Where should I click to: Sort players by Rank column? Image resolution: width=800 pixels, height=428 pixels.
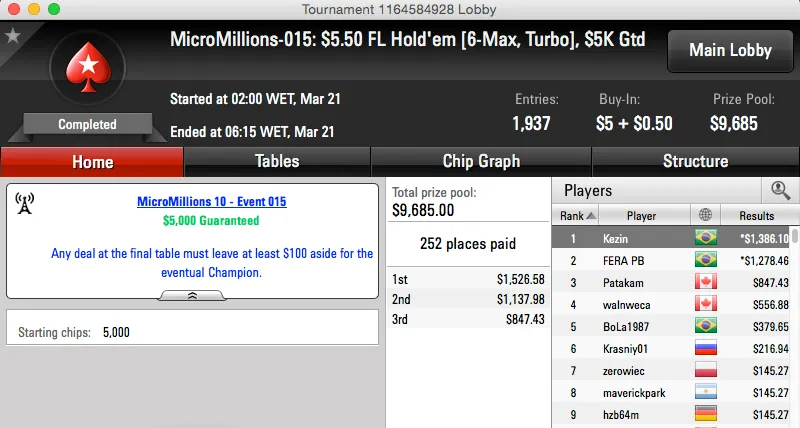[x=576, y=215]
